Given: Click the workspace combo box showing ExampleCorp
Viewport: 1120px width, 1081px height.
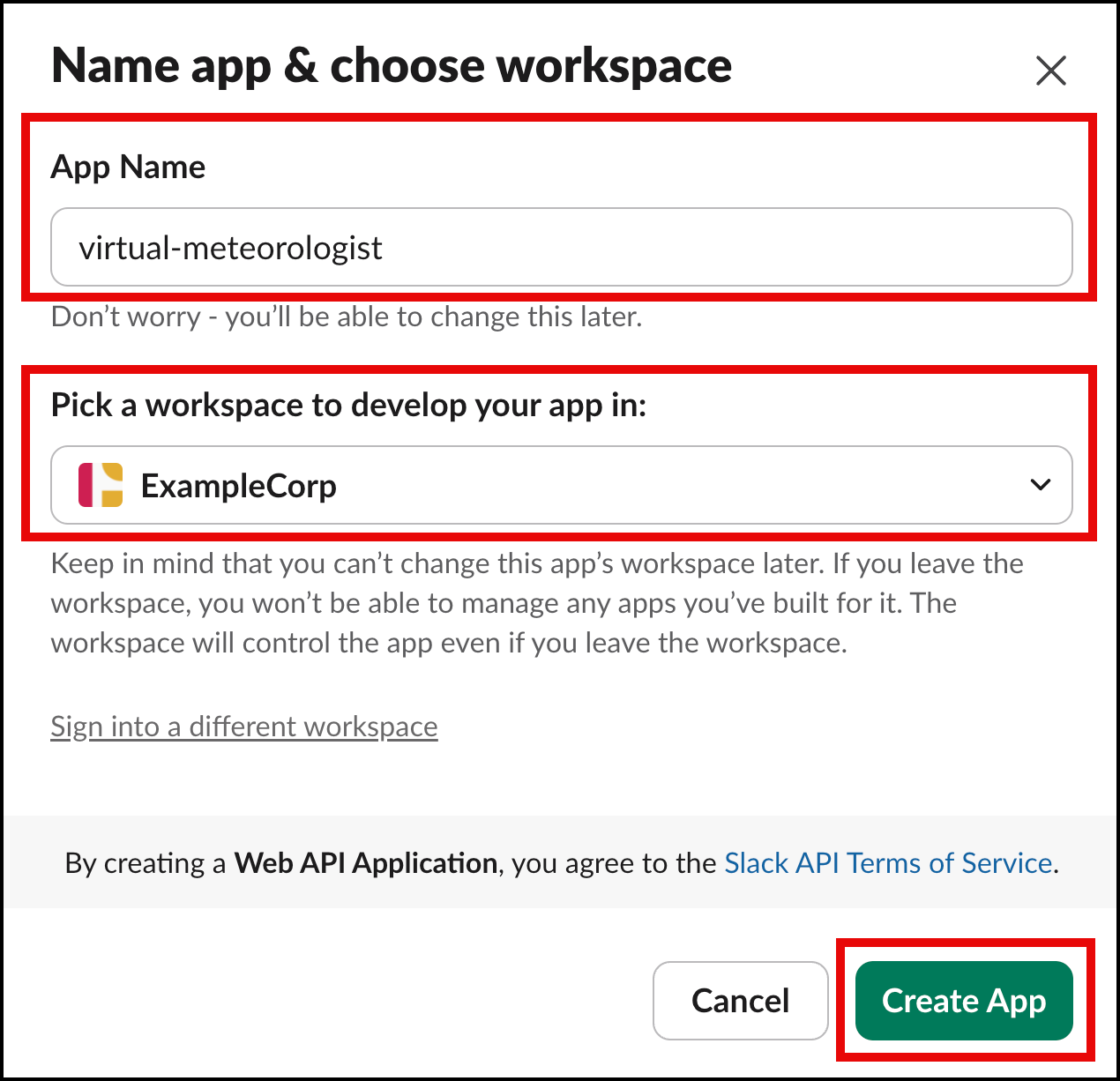Looking at the screenshot, I should click(x=562, y=485).
